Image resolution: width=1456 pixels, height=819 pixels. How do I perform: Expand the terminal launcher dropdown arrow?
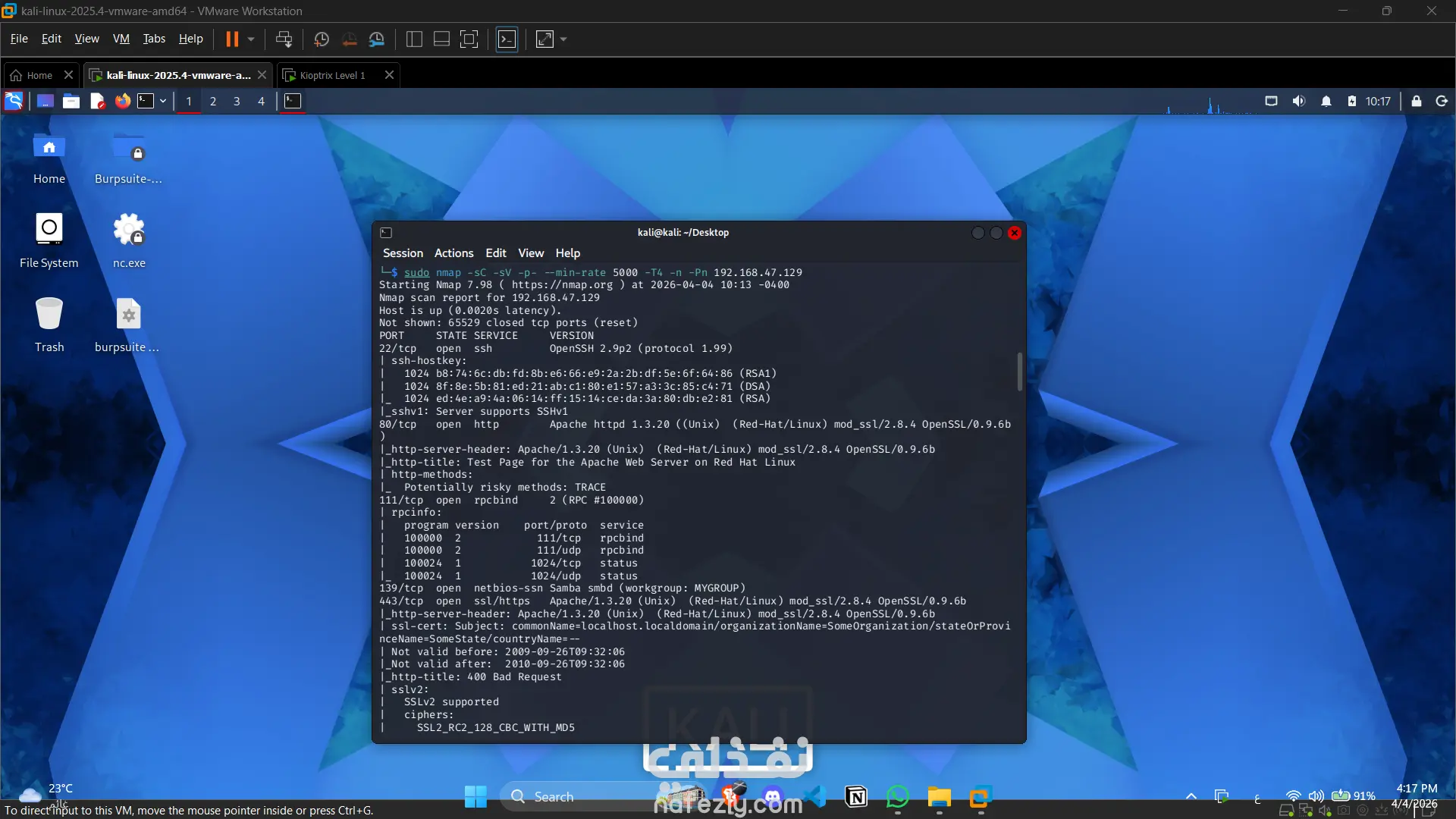(x=163, y=101)
